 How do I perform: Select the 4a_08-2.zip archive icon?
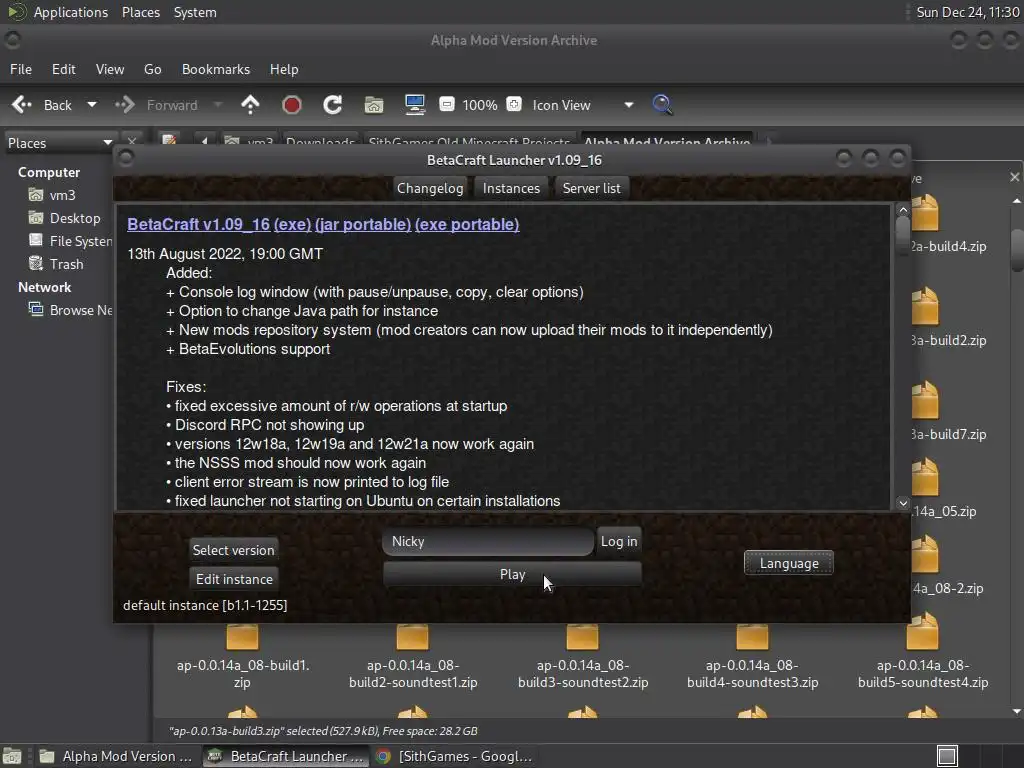pyautogui.click(x=926, y=554)
